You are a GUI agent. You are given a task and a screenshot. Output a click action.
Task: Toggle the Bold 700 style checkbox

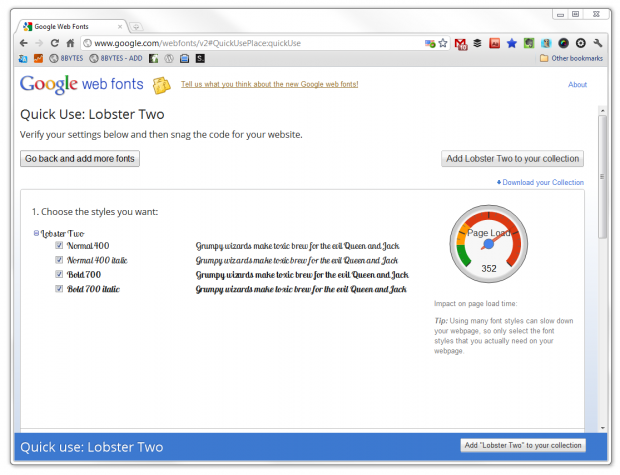[x=59, y=274]
